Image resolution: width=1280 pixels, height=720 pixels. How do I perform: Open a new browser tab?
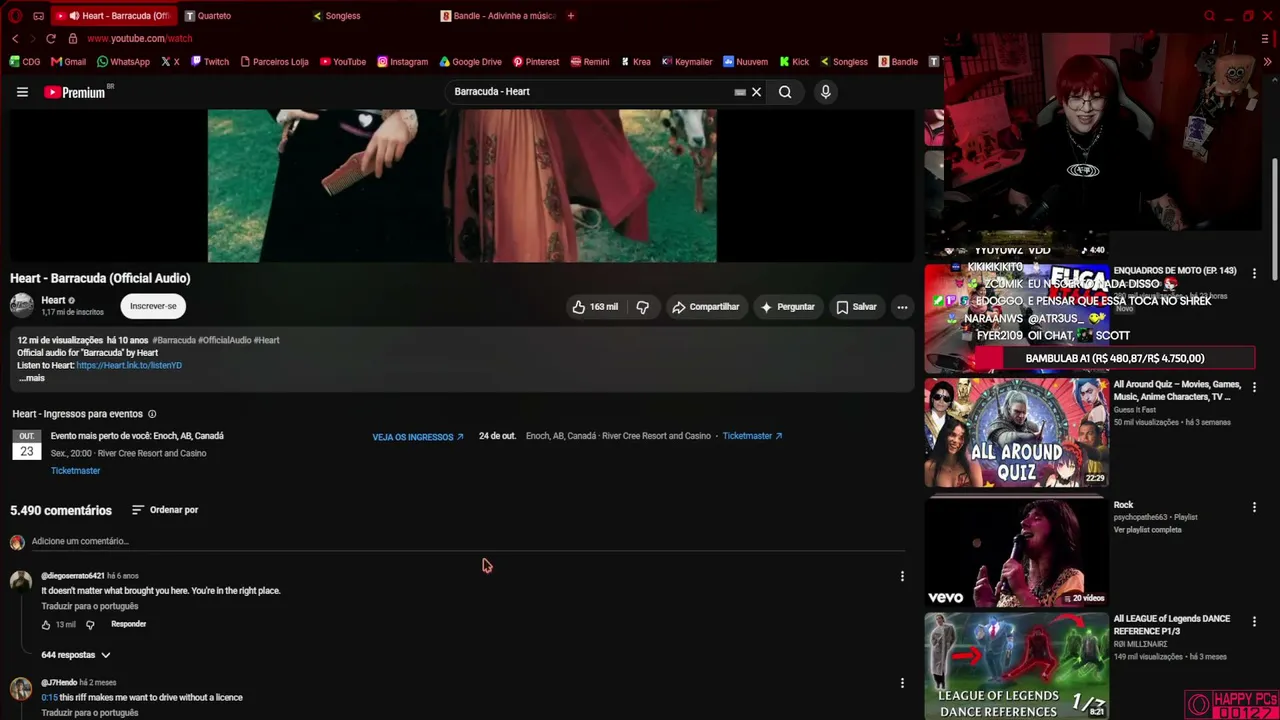coord(571,16)
